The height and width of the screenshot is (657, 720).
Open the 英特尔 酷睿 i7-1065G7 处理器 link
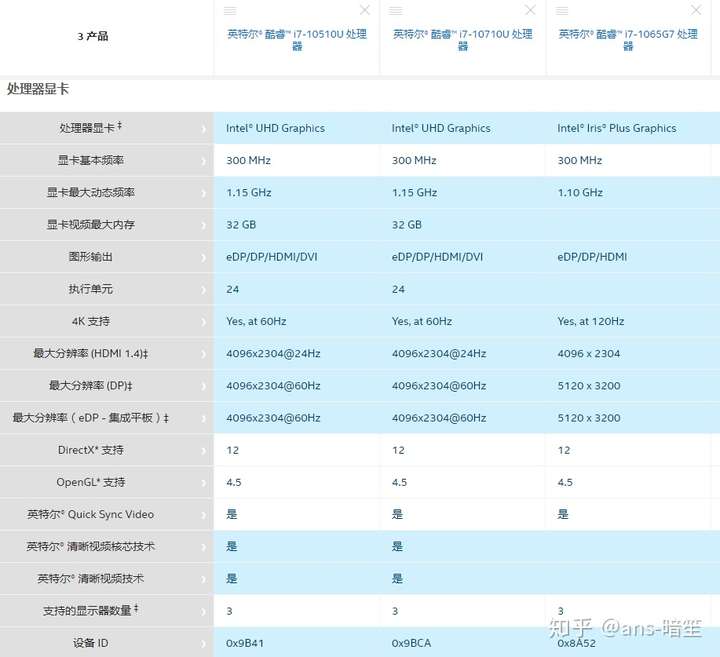point(628,39)
